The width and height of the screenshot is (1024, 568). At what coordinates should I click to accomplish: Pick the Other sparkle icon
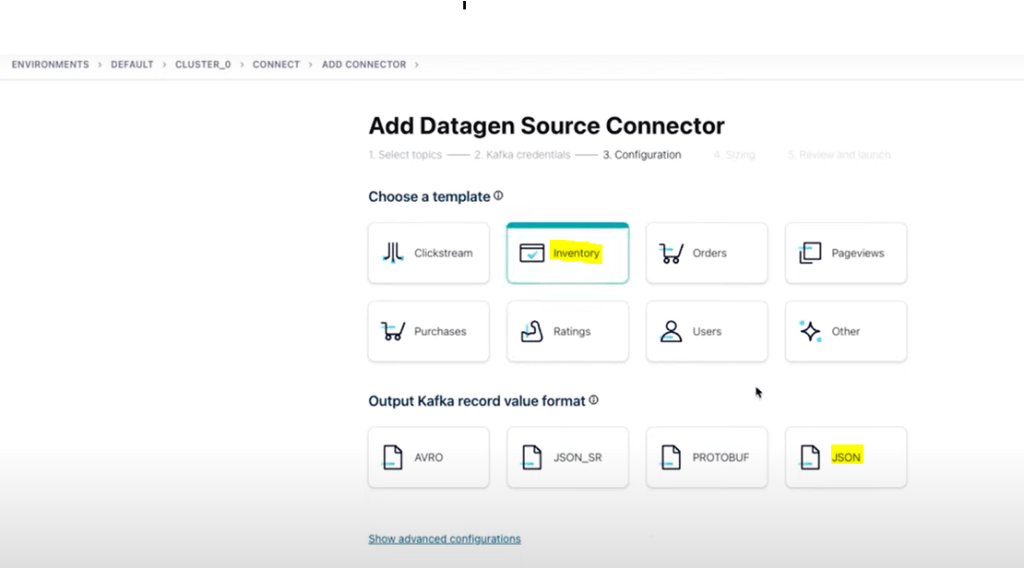tap(810, 331)
